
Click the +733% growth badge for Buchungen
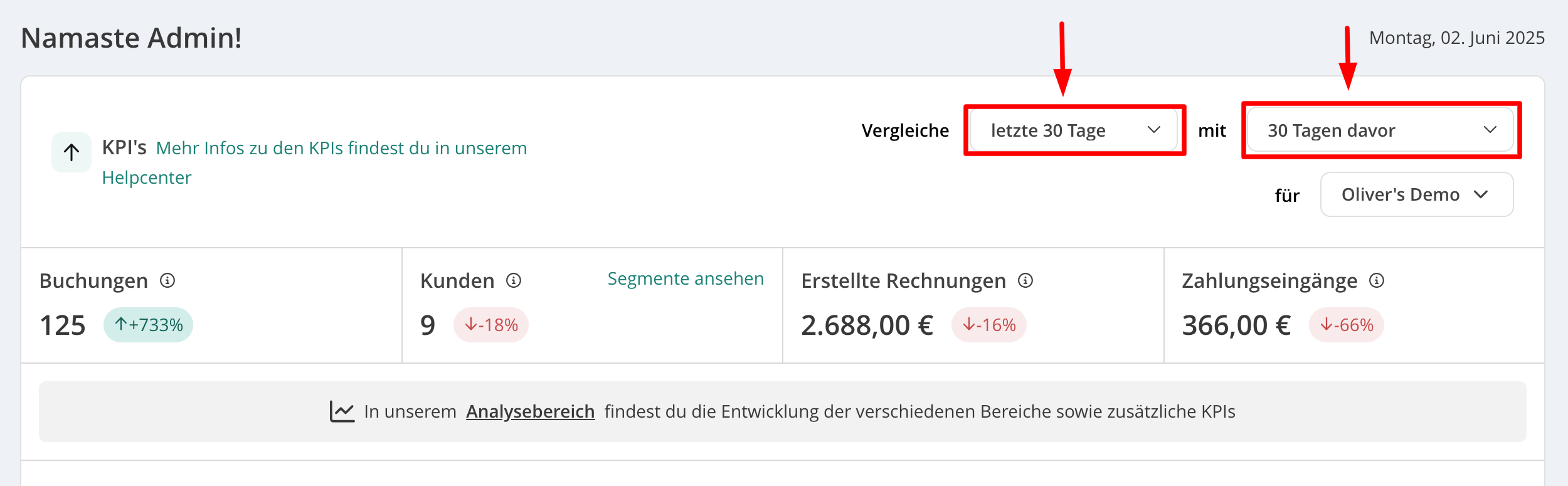tap(148, 325)
